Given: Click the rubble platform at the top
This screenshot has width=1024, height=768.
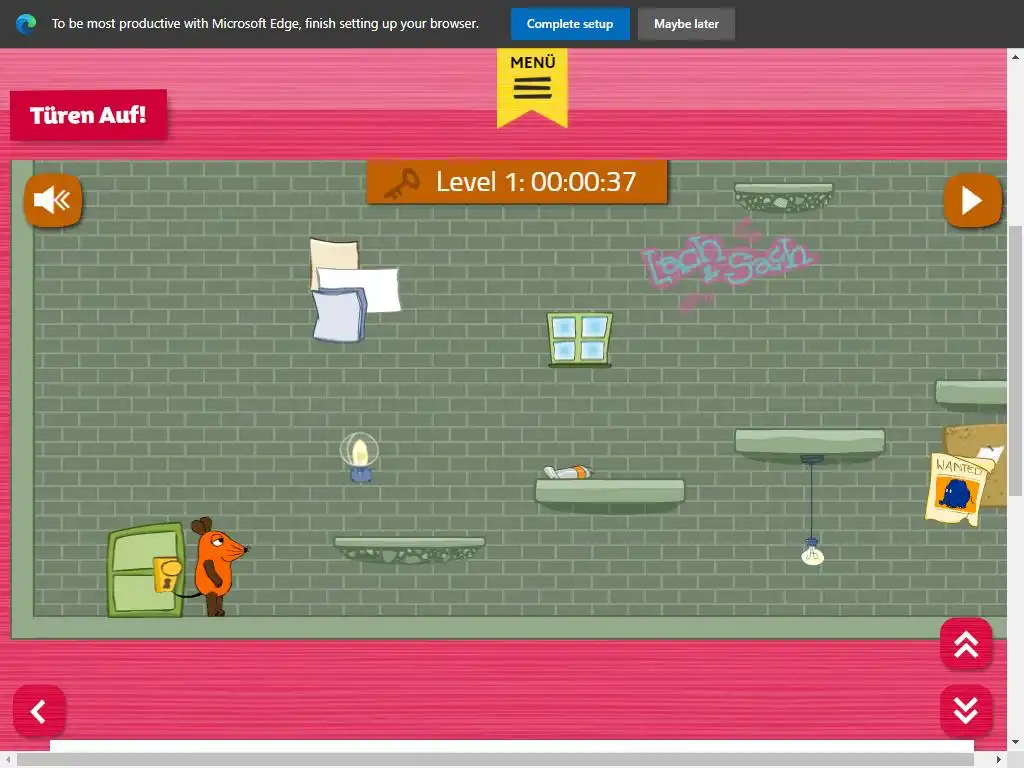Looking at the screenshot, I should [784, 197].
